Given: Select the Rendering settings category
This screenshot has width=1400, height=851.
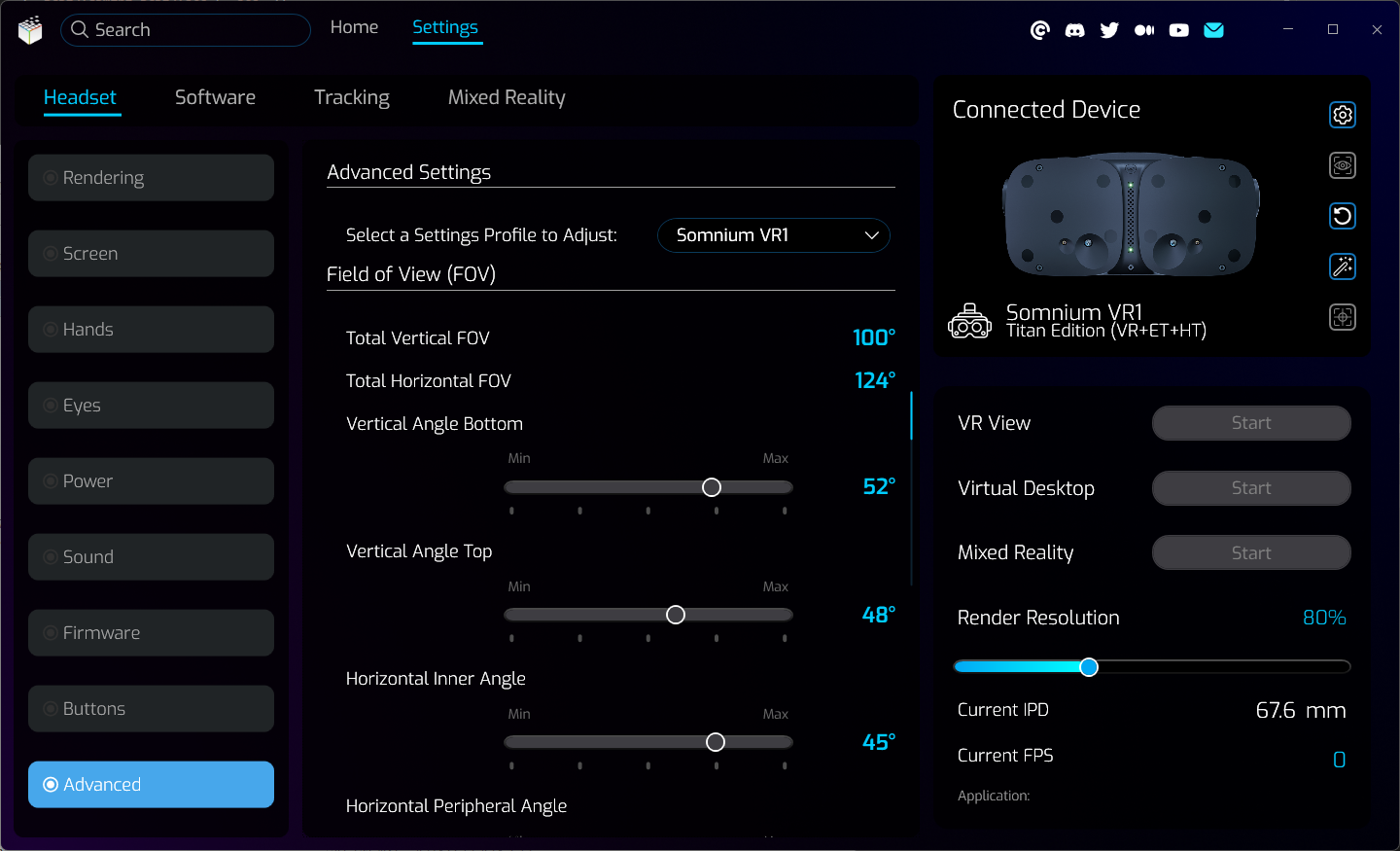Looking at the screenshot, I should (x=151, y=178).
